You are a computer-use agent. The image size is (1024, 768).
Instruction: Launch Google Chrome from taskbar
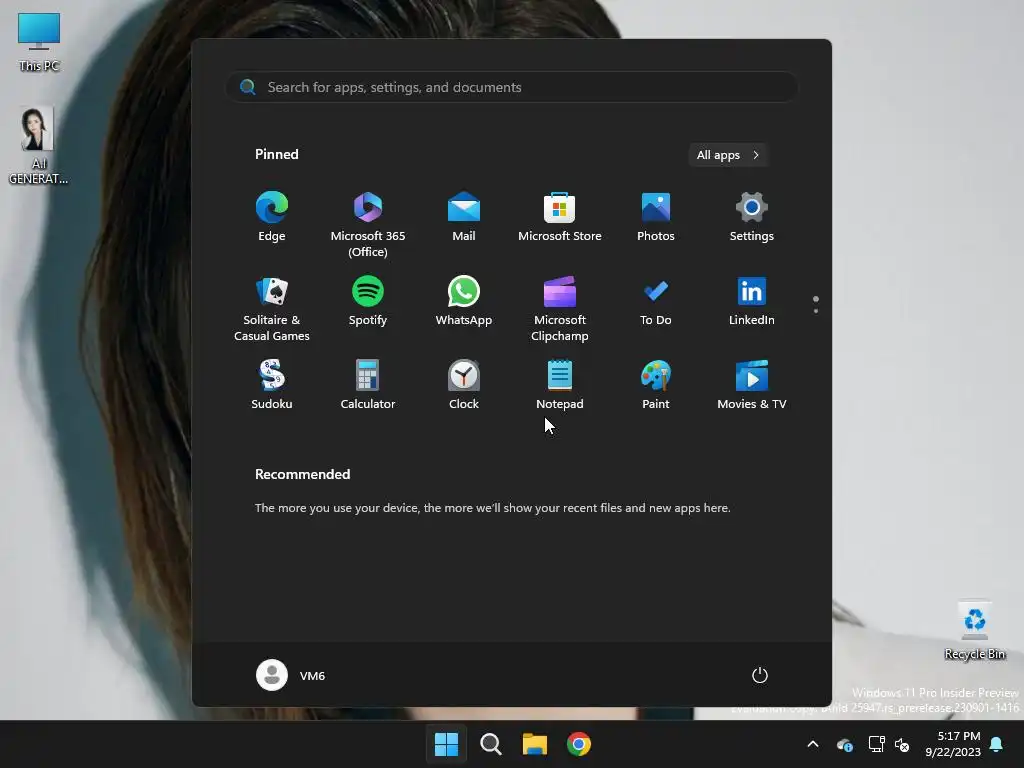[x=579, y=744]
